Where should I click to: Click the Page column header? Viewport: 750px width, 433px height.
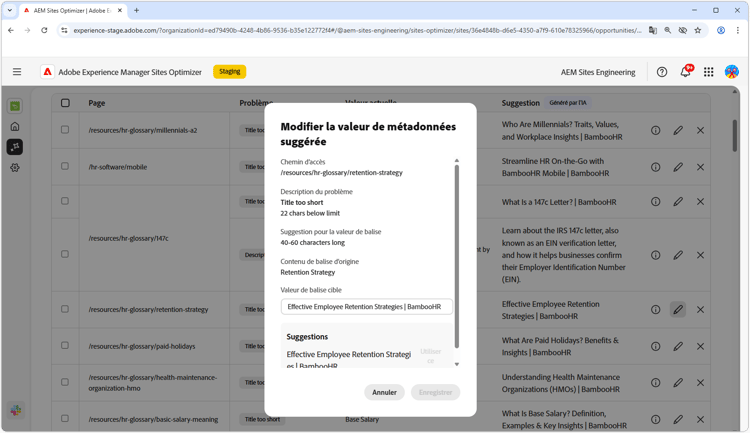pyautogui.click(x=97, y=103)
